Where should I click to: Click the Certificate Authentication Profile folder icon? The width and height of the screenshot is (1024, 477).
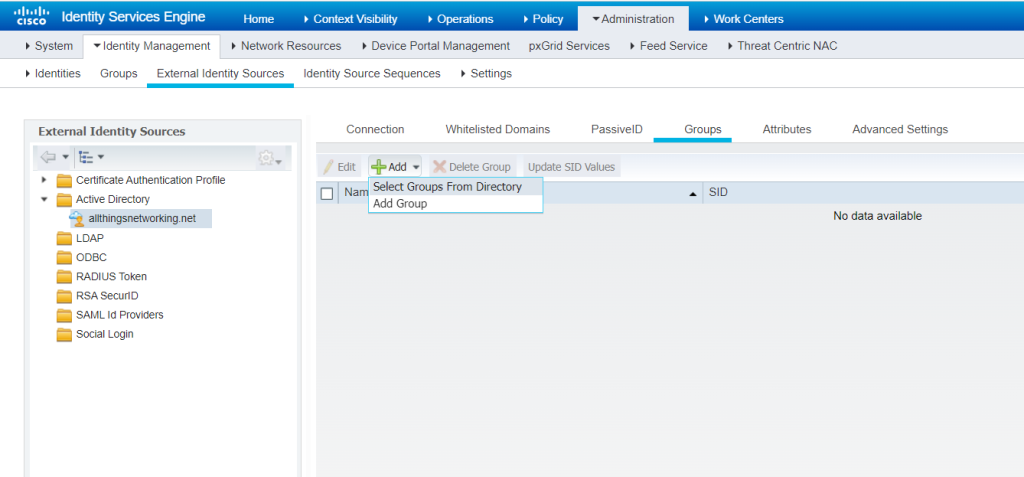pos(64,180)
